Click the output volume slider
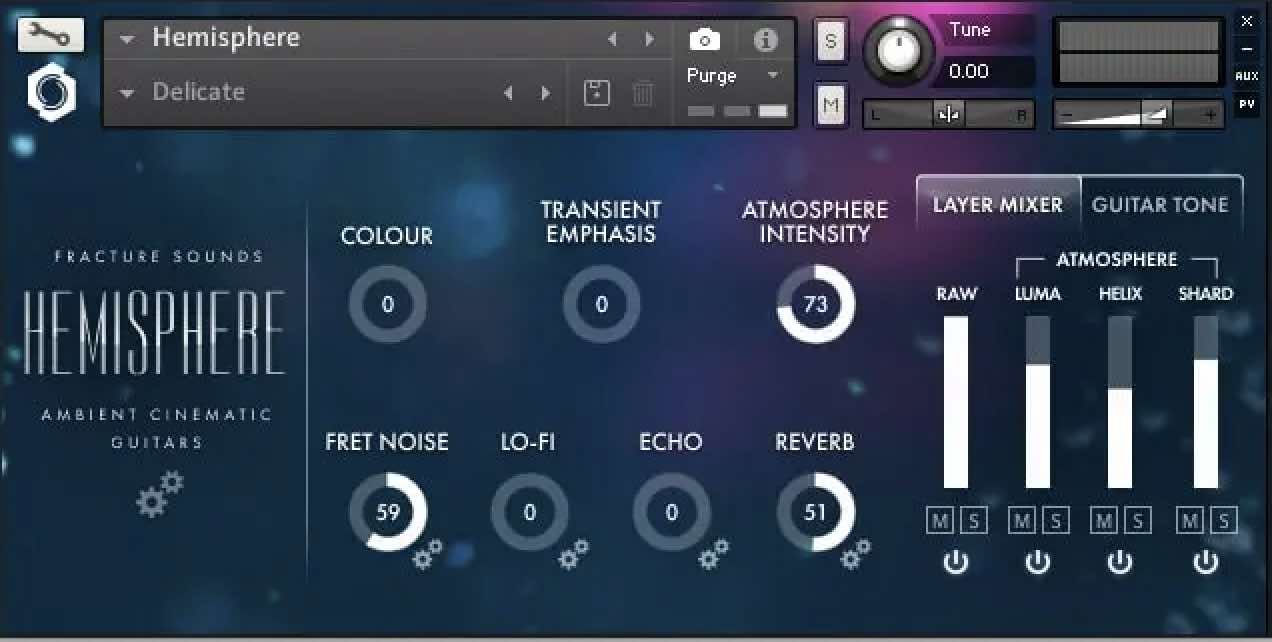This screenshot has height=642, width=1272. click(x=1138, y=115)
